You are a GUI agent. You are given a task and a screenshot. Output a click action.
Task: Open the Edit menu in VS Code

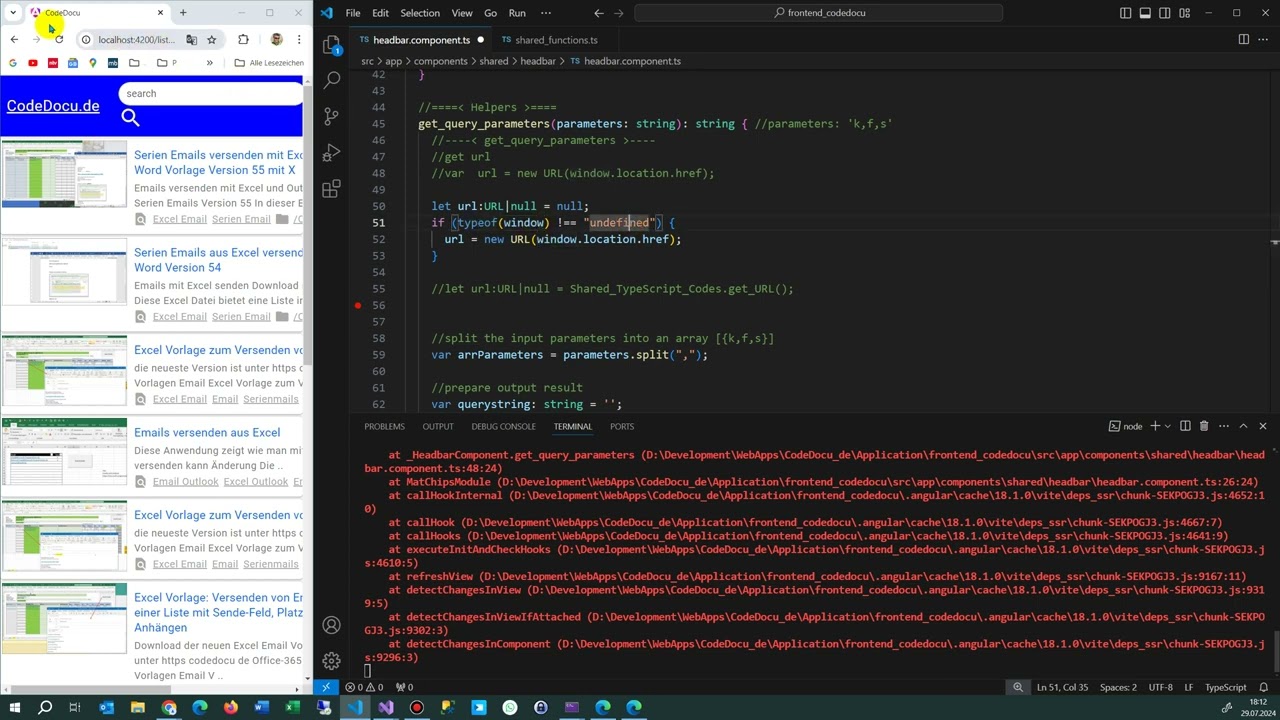(380, 13)
